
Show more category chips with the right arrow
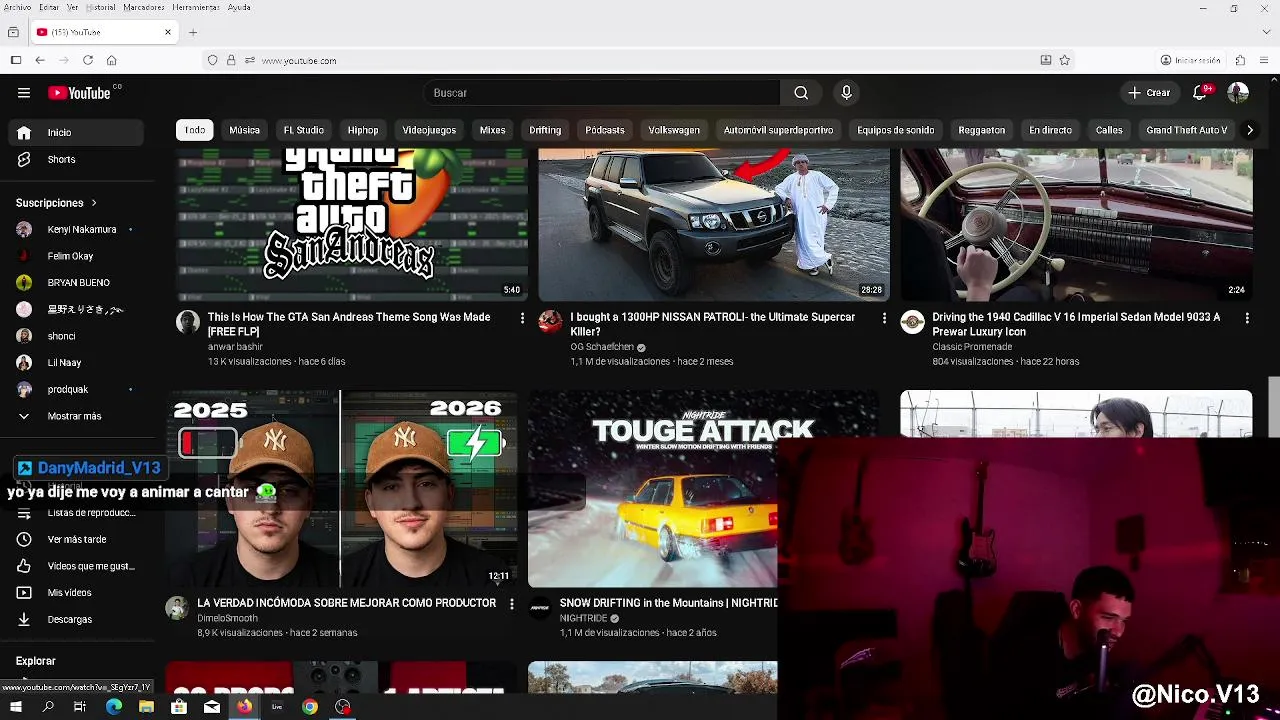click(1249, 130)
